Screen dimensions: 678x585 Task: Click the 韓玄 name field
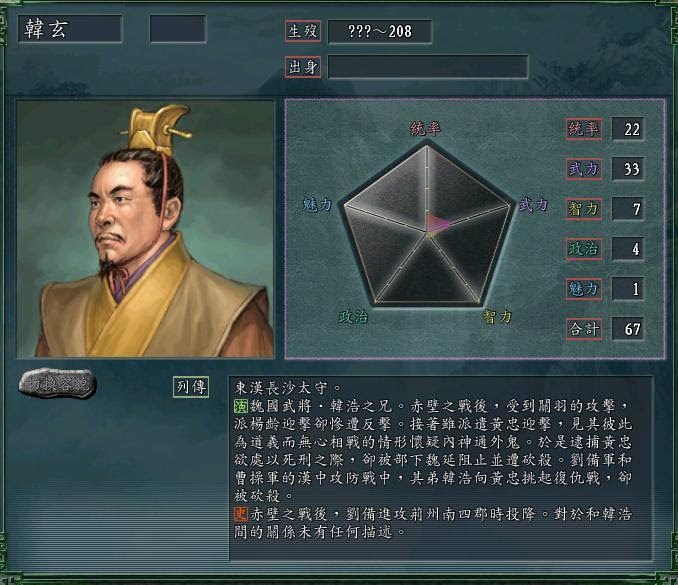click(x=70, y=29)
